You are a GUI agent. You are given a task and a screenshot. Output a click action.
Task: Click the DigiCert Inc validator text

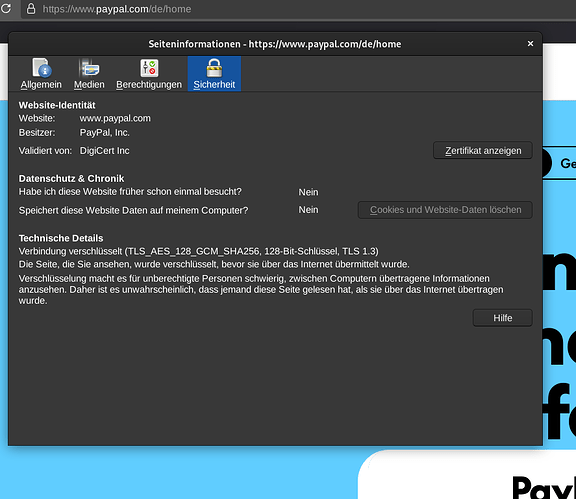coord(105,151)
